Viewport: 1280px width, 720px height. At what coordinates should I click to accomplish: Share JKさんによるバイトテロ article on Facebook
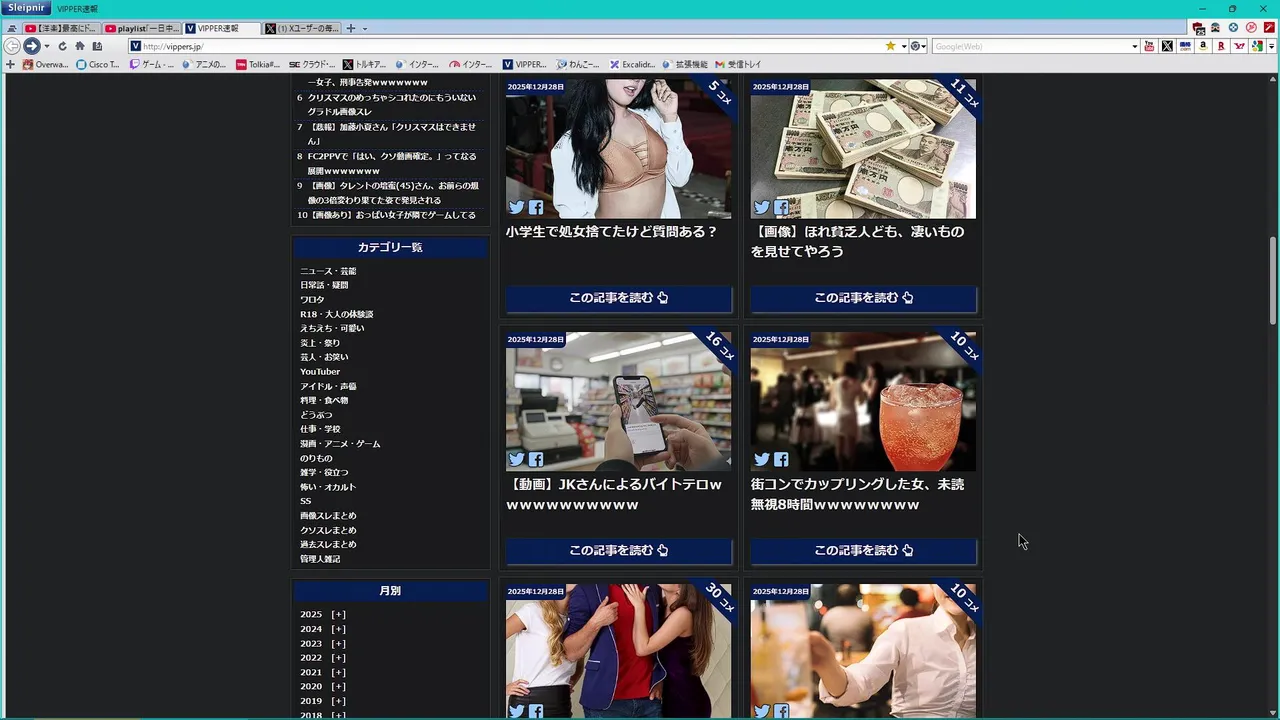coord(536,460)
